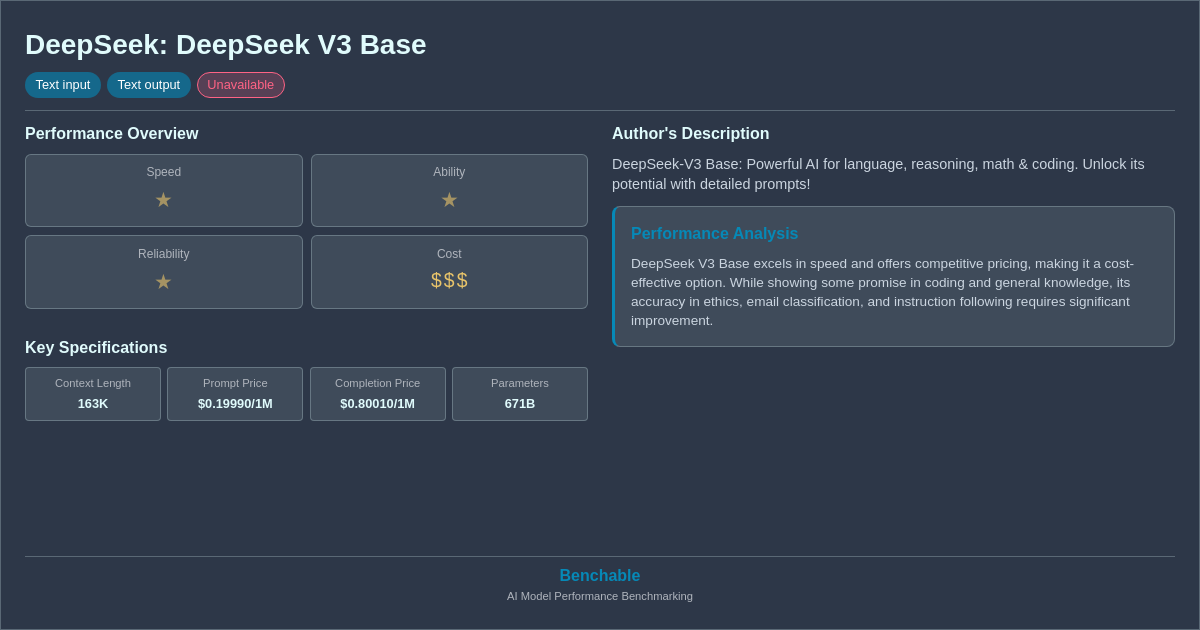Click the Benchable brand logo text
Screen dimensions: 1200x630
pos(599,575)
